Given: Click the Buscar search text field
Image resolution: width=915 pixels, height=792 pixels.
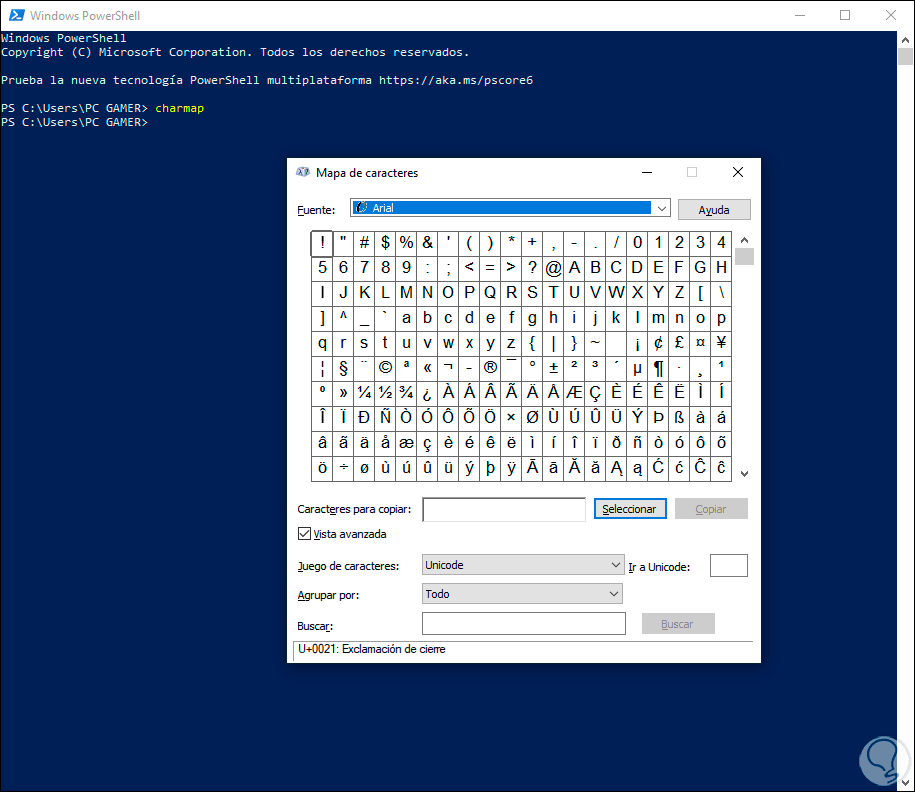Looking at the screenshot, I should click(x=523, y=623).
